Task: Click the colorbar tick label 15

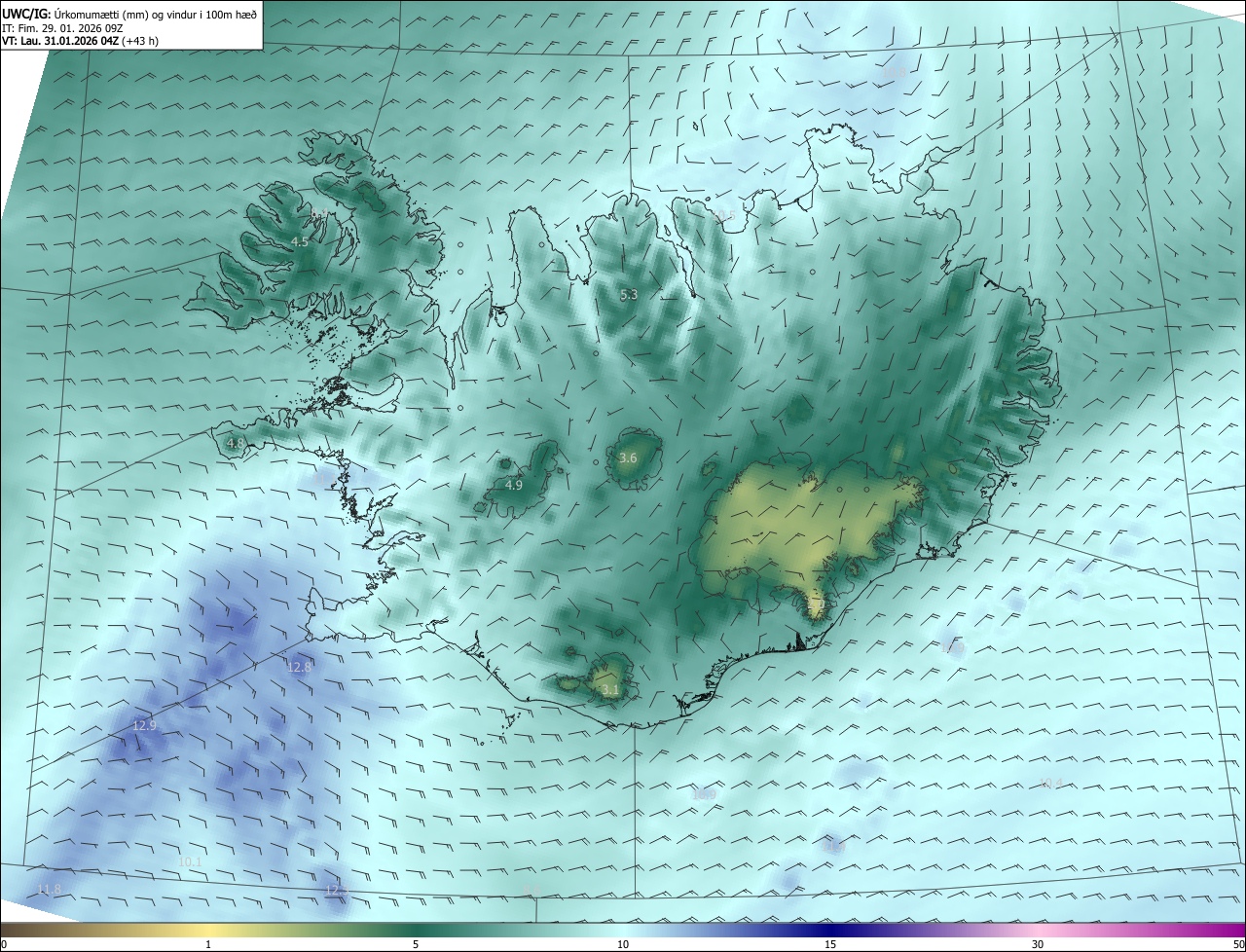Action: [x=830, y=944]
